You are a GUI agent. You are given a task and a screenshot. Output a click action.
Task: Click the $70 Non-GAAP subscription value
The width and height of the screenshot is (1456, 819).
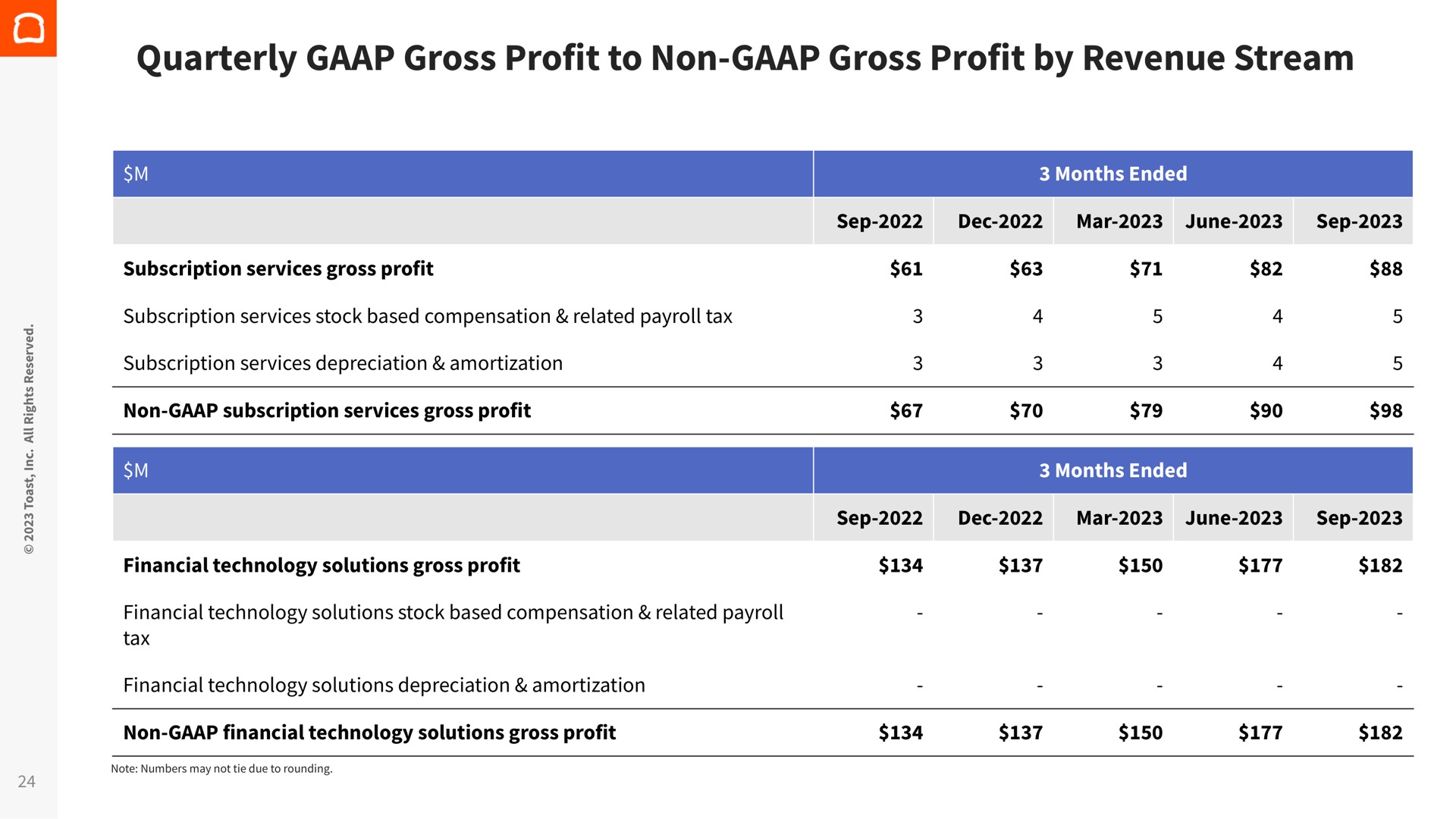1026,411
